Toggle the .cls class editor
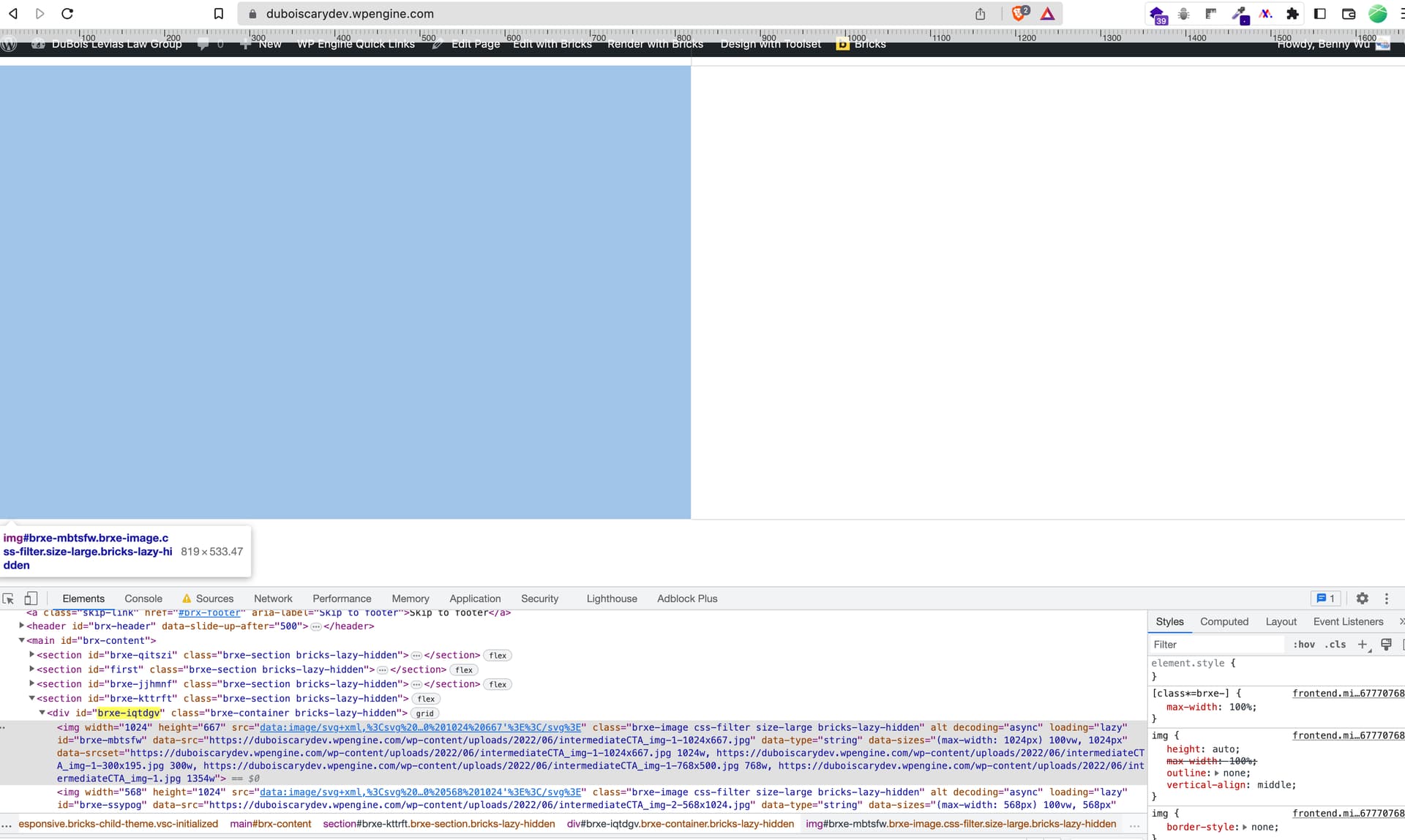 (1335, 645)
